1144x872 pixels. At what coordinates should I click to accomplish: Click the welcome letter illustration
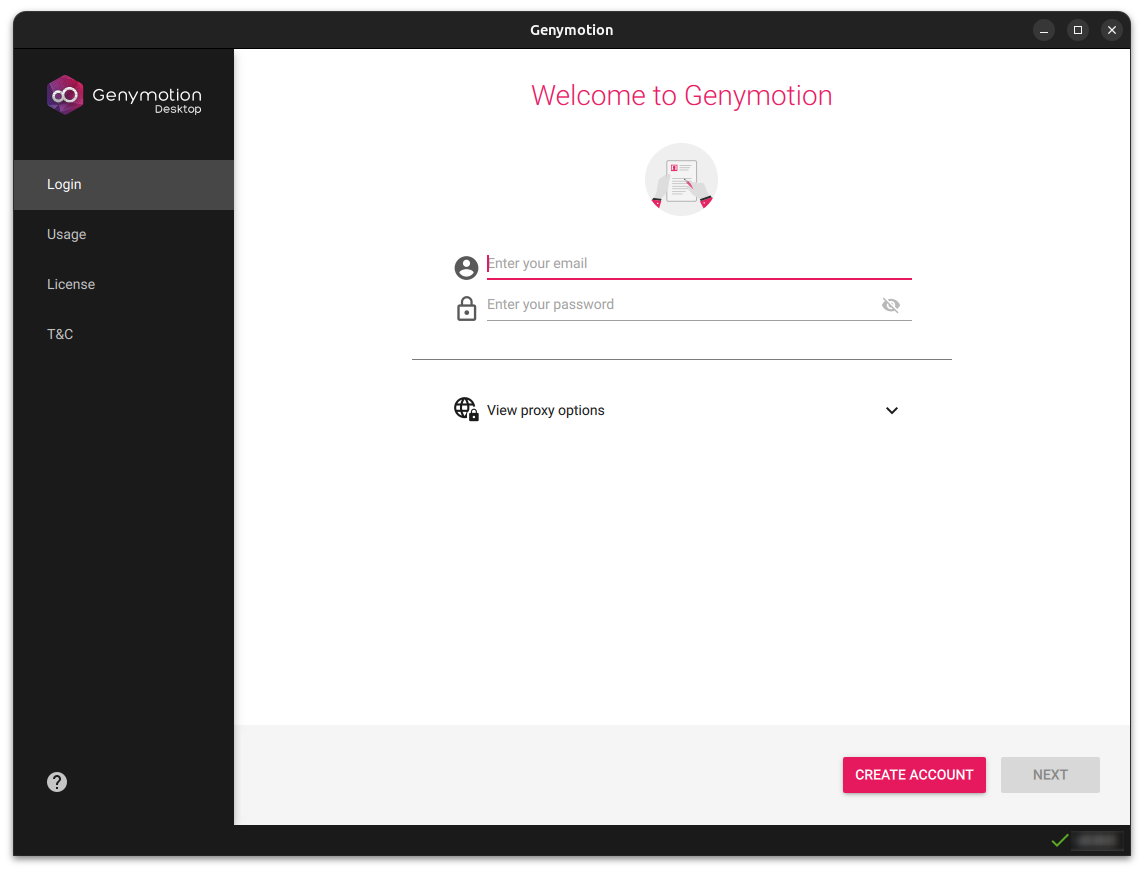pyautogui.click(x=681, y=179)
